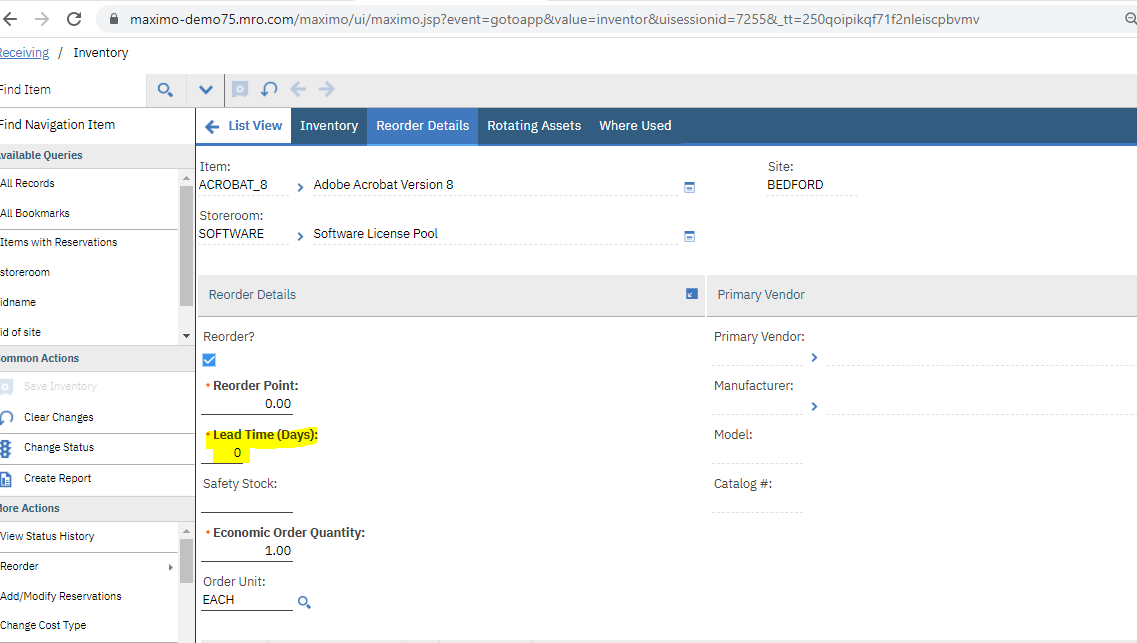
Task: Switch to the Where Used tab
Action: pyautogui.click(x=635, y=126)
